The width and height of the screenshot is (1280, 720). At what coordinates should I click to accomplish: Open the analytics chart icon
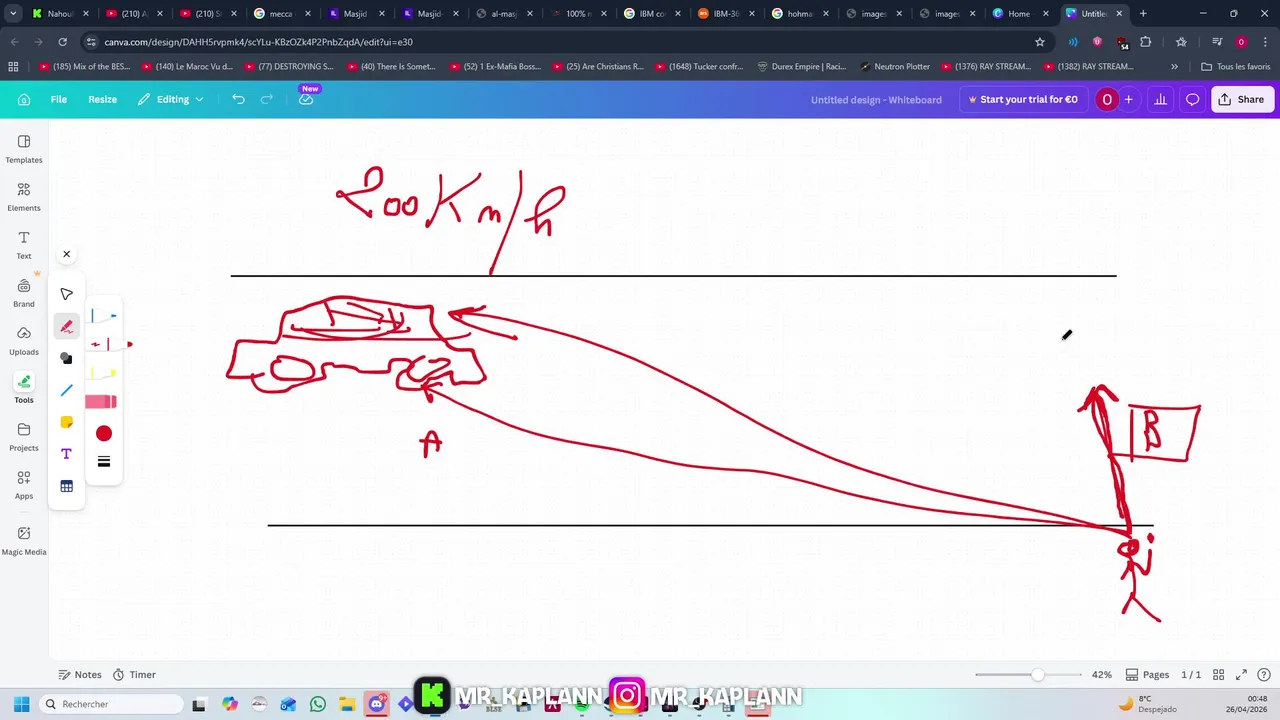pos(1160,99)
